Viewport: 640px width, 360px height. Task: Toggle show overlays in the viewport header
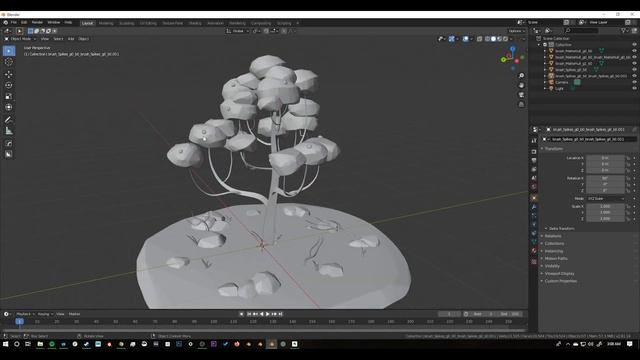(466, 39)
